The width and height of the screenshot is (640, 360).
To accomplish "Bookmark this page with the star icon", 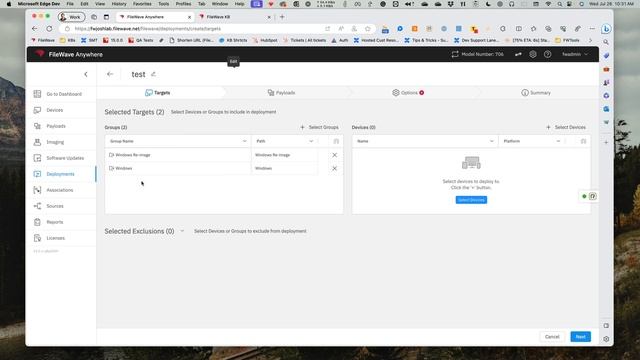I will (368, 29).
